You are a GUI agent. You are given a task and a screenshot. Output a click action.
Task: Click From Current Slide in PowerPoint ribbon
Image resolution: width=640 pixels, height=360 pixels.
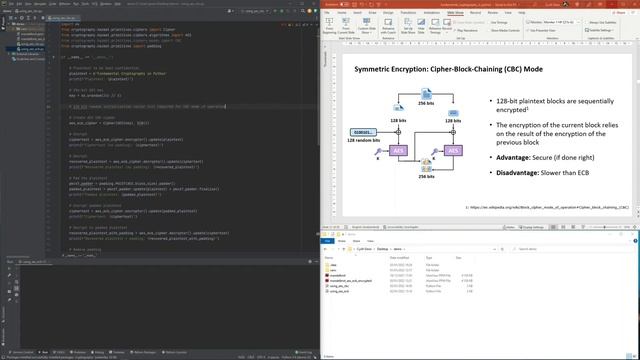pyautogui.click(x=346, y=25)
